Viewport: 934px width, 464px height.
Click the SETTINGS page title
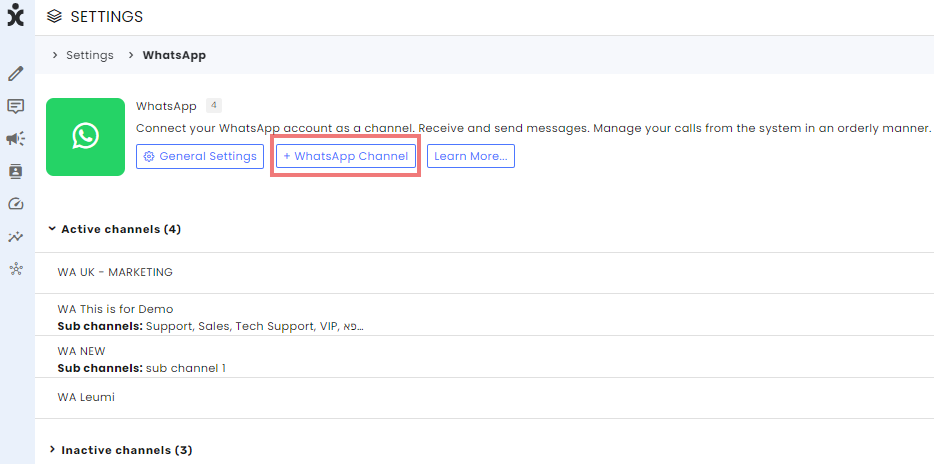pyautogui.click(x=107, y=17)
